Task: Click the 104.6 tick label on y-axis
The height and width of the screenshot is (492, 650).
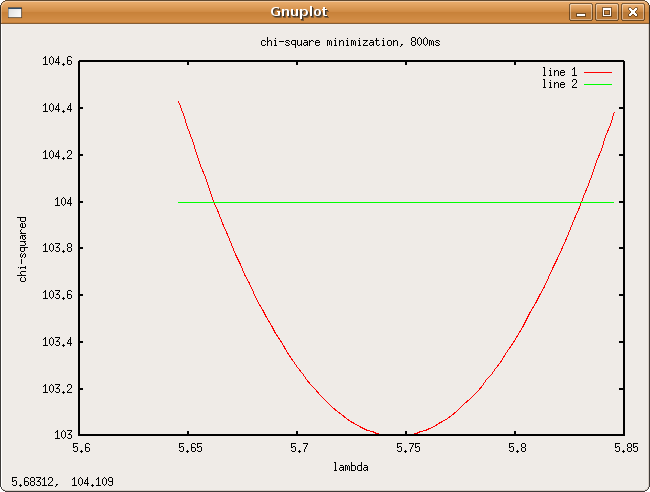Action: coord(56,61)
